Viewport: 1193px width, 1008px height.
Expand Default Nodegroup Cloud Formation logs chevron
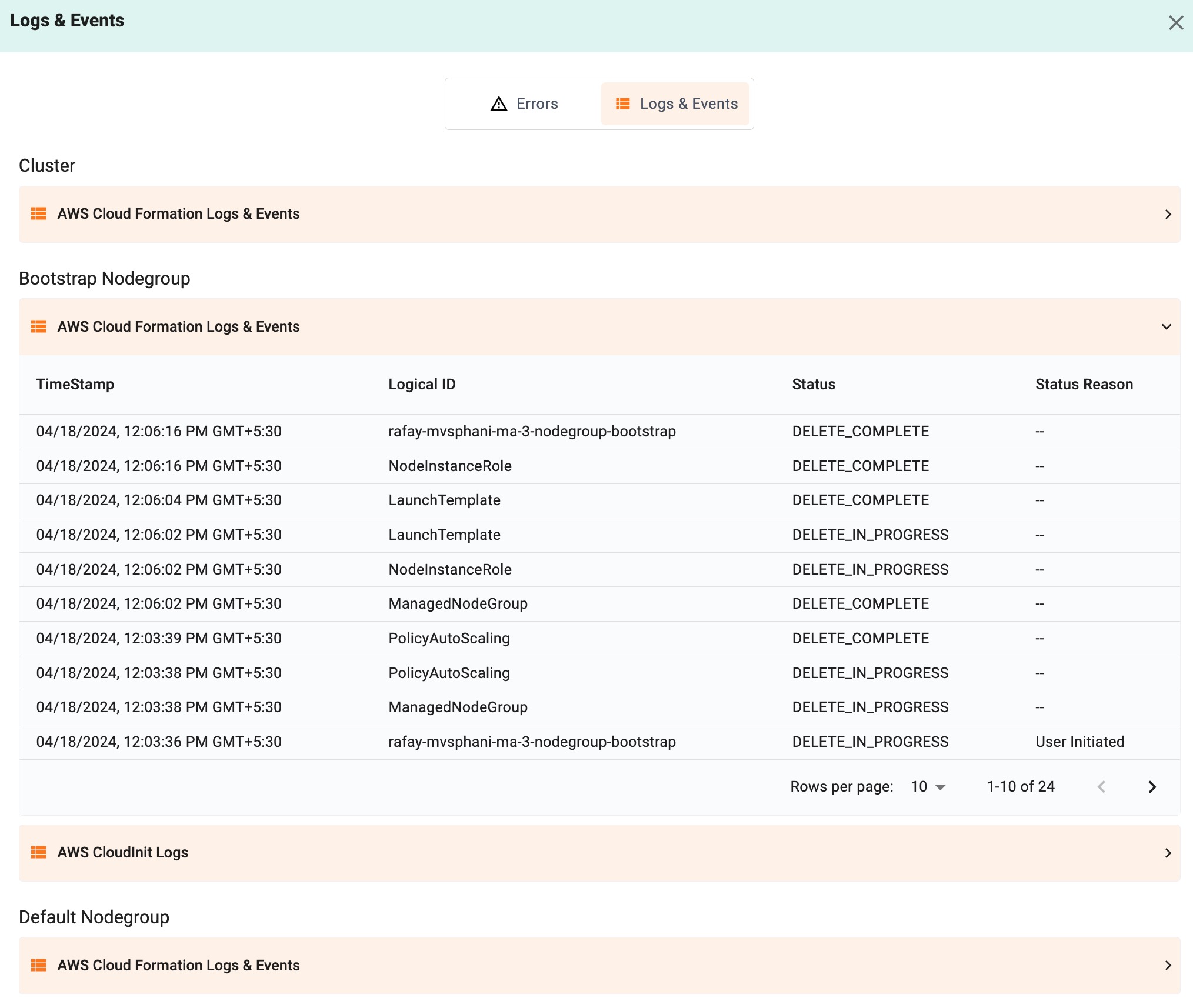[x=1168, y=966]
